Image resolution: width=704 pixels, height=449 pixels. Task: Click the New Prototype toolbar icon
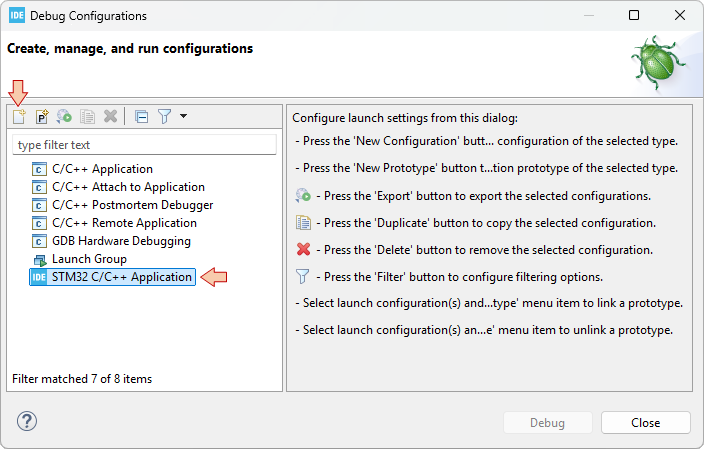[x=42, y=116]
